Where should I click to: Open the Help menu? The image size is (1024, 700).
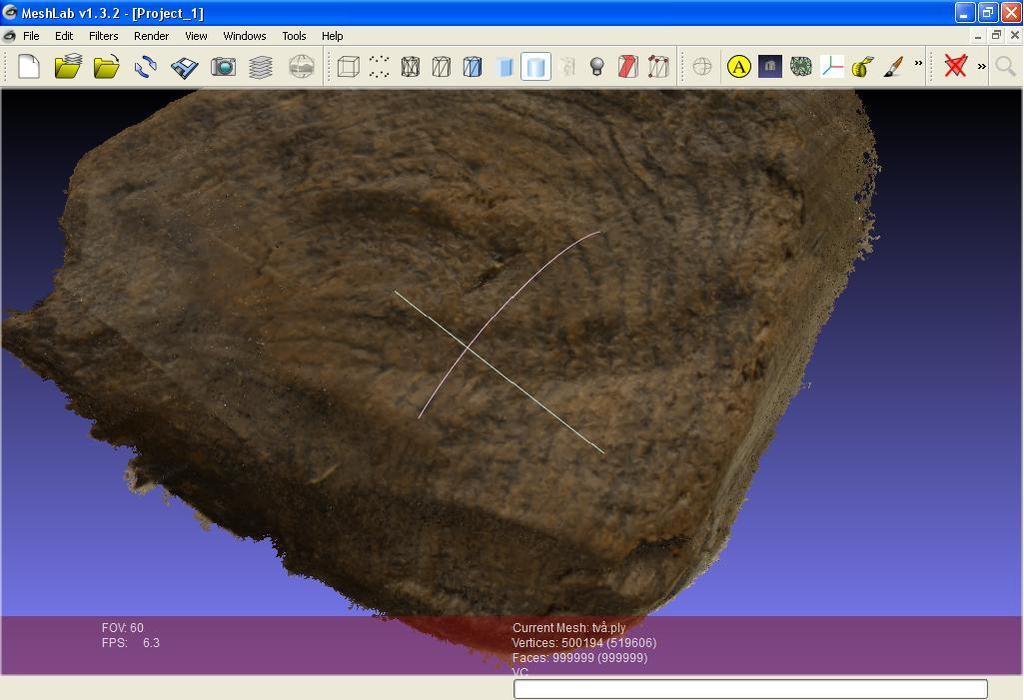(332, 36)
